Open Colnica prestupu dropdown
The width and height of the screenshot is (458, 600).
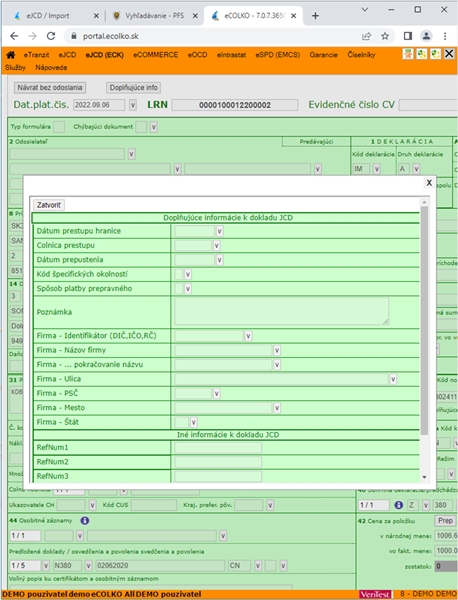click(x=217, y=245)
